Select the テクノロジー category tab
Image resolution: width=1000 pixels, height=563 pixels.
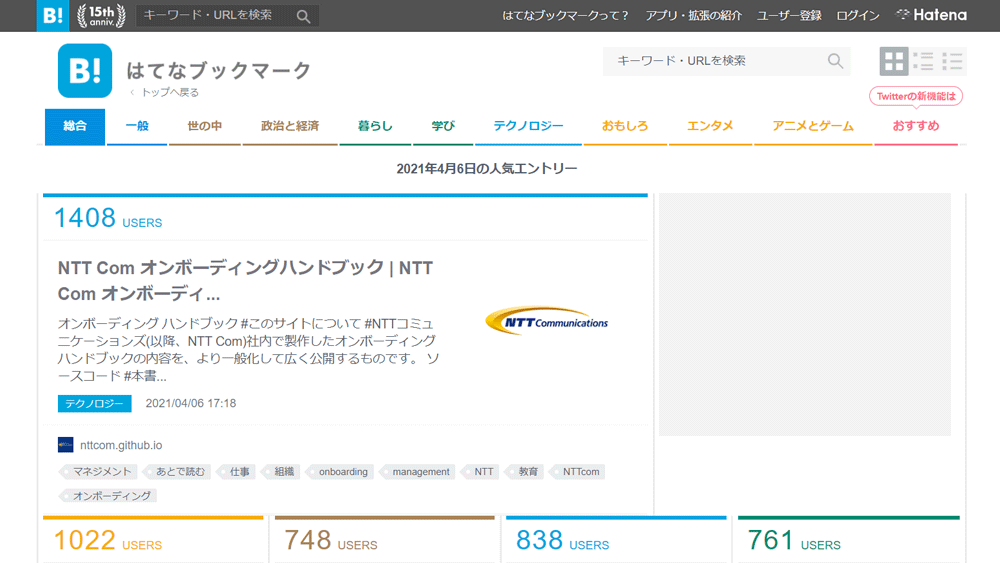click(528, 126)
